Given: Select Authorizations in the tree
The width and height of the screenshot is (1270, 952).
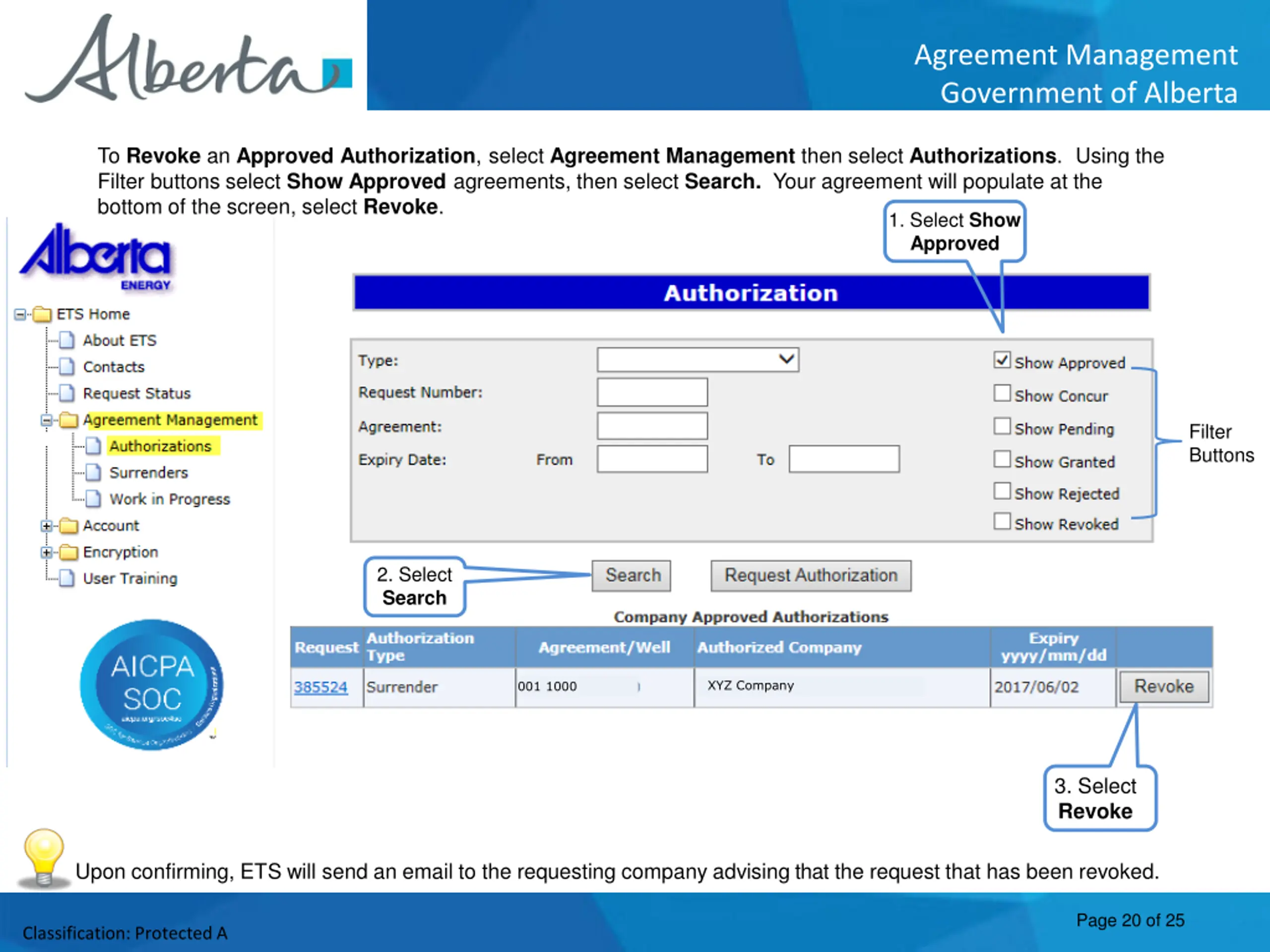Looking at the screenshot, I should click(x=161, y=446).
